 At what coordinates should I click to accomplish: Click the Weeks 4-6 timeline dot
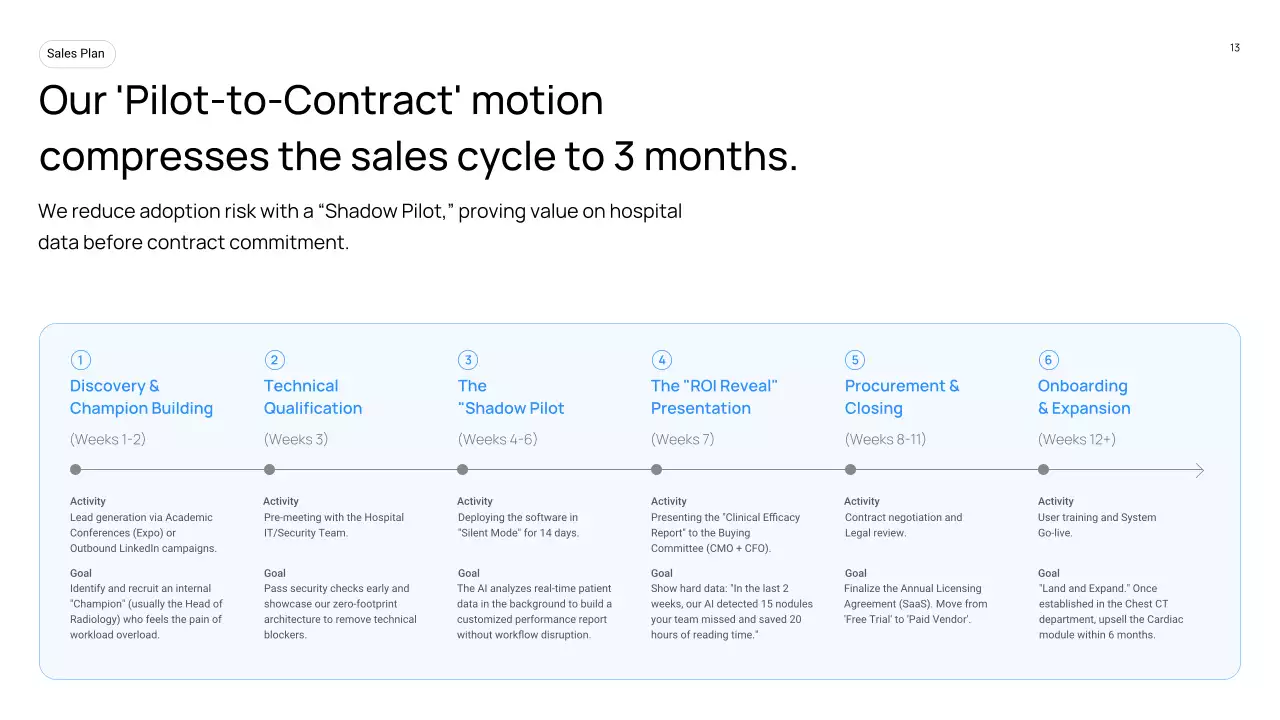click(462, 470)
